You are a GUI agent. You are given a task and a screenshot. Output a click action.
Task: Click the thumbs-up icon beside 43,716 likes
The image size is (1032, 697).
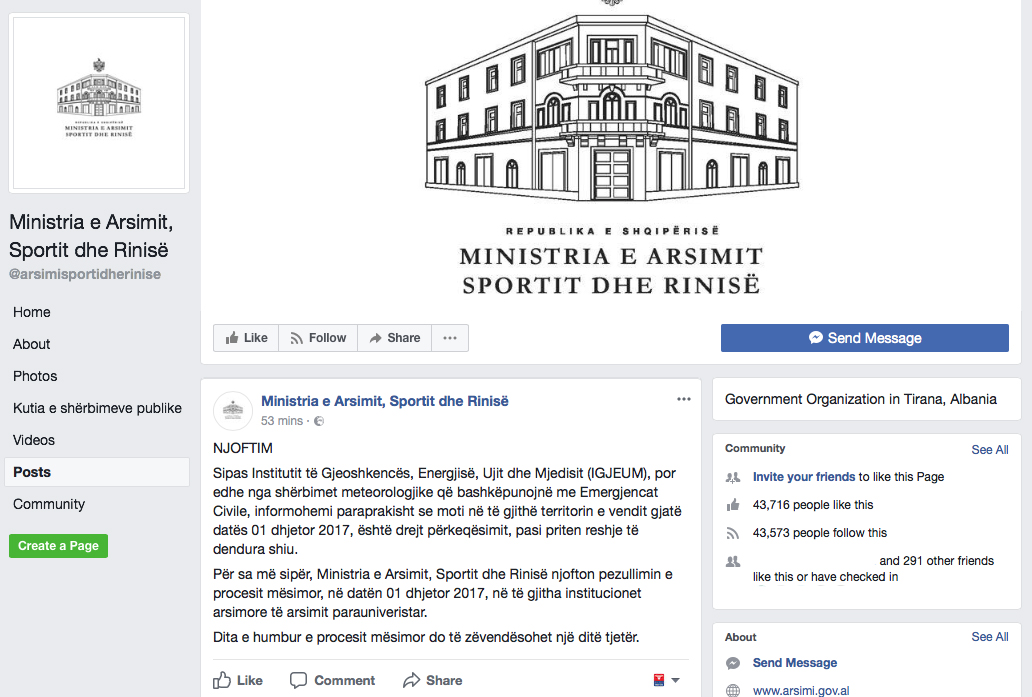pyautogui.click(x=733, y=505)
